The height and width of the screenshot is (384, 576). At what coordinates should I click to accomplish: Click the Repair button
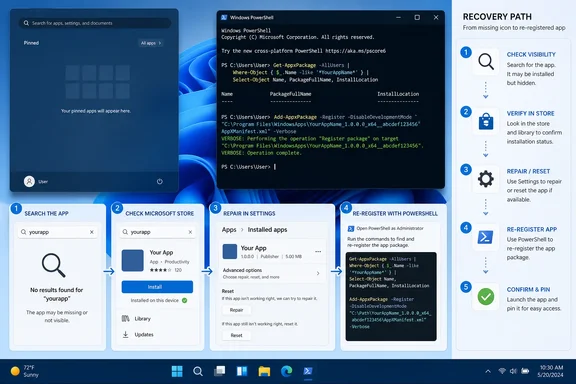237,310
